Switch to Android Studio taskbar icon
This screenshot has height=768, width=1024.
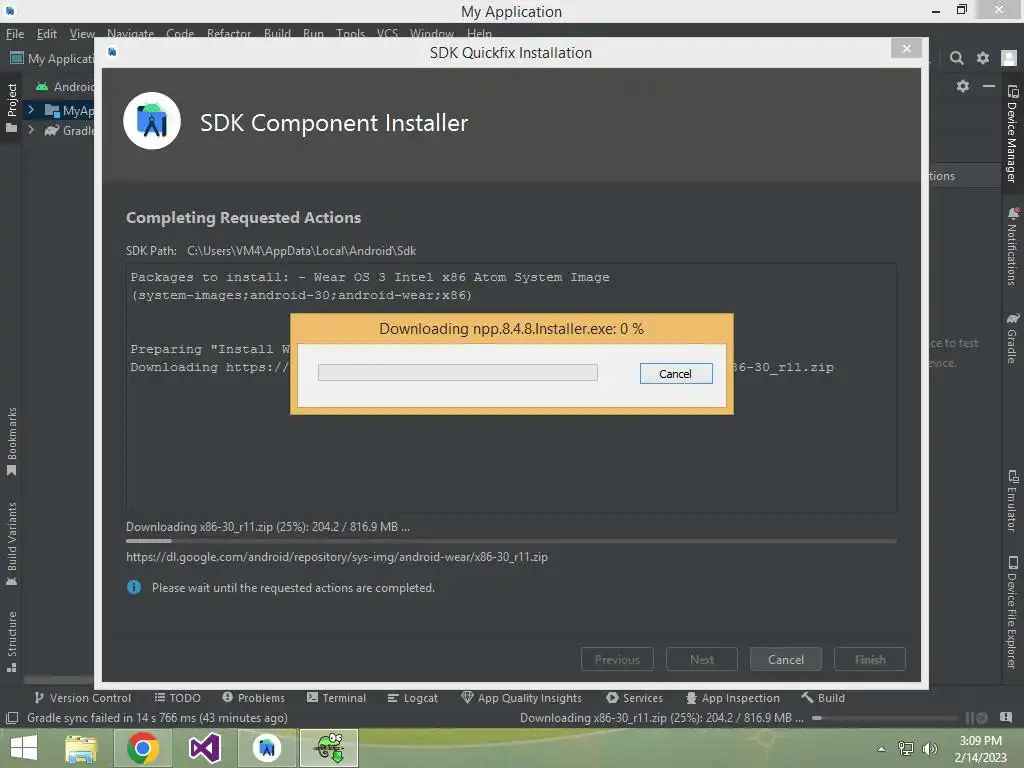coord(266,748)
